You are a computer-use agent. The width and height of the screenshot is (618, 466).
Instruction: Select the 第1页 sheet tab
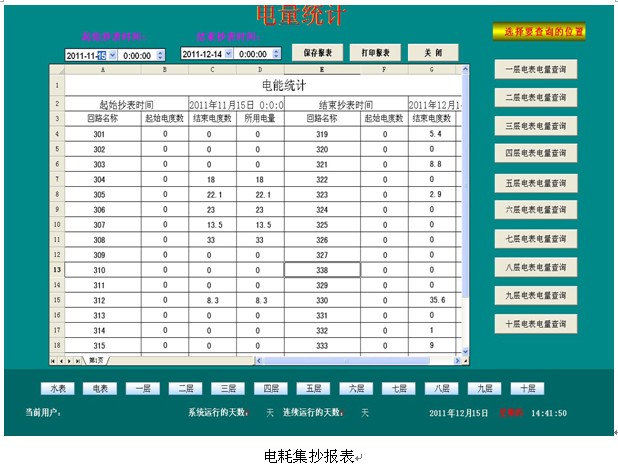pyautogui.click(x=97, y=360)
